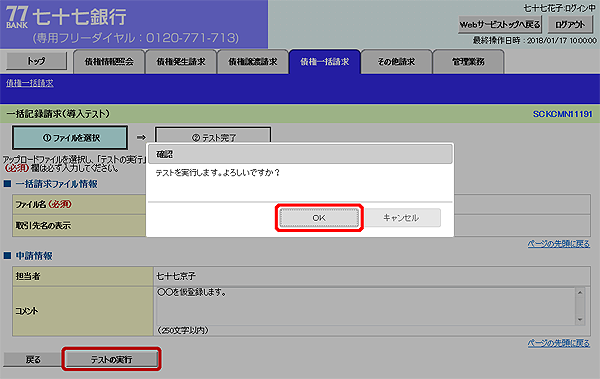
Task: Click into the コメント text area
Action: 365,306
